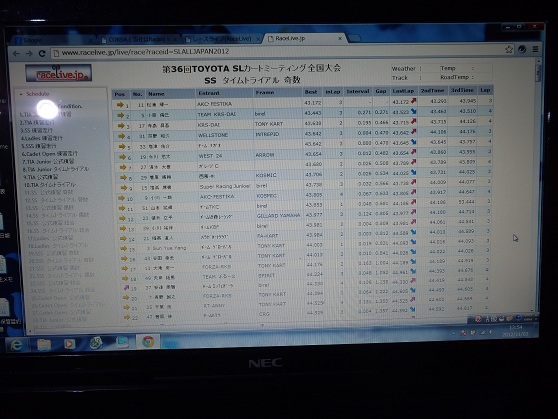Screen dimensions: 558x419
Task: Switch to the Google tab
Action: click(x=53, y=40)
